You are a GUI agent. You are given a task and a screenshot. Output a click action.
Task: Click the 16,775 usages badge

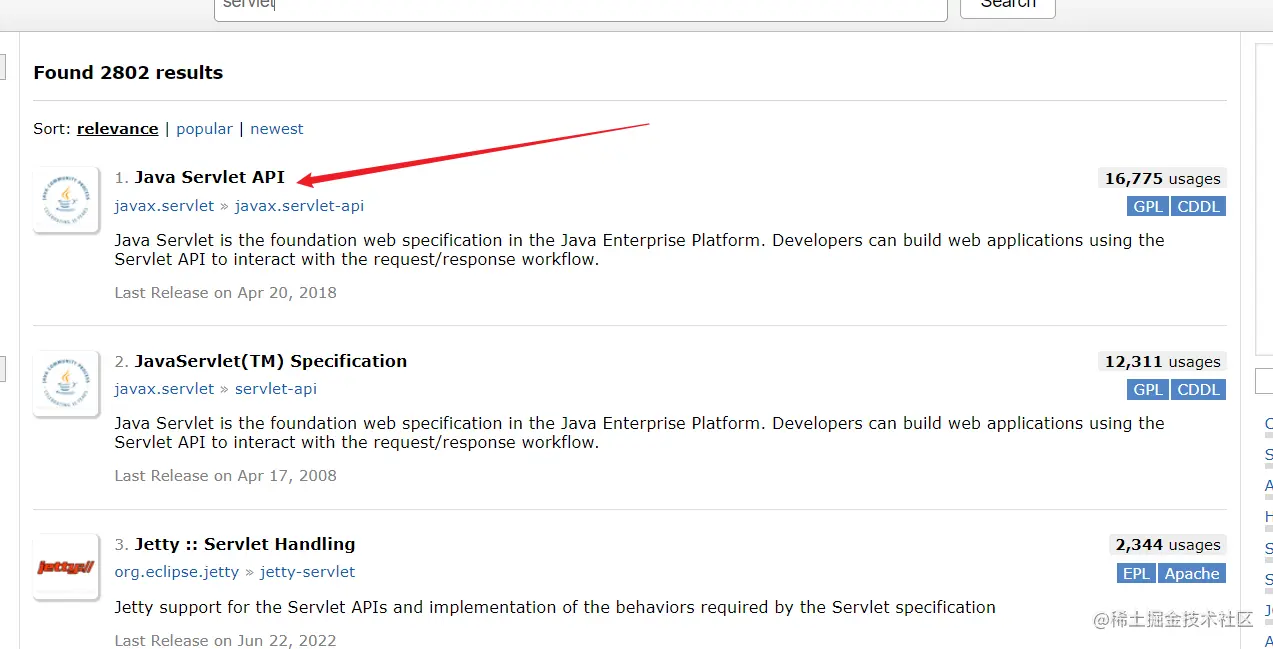tap(1162, 179)
